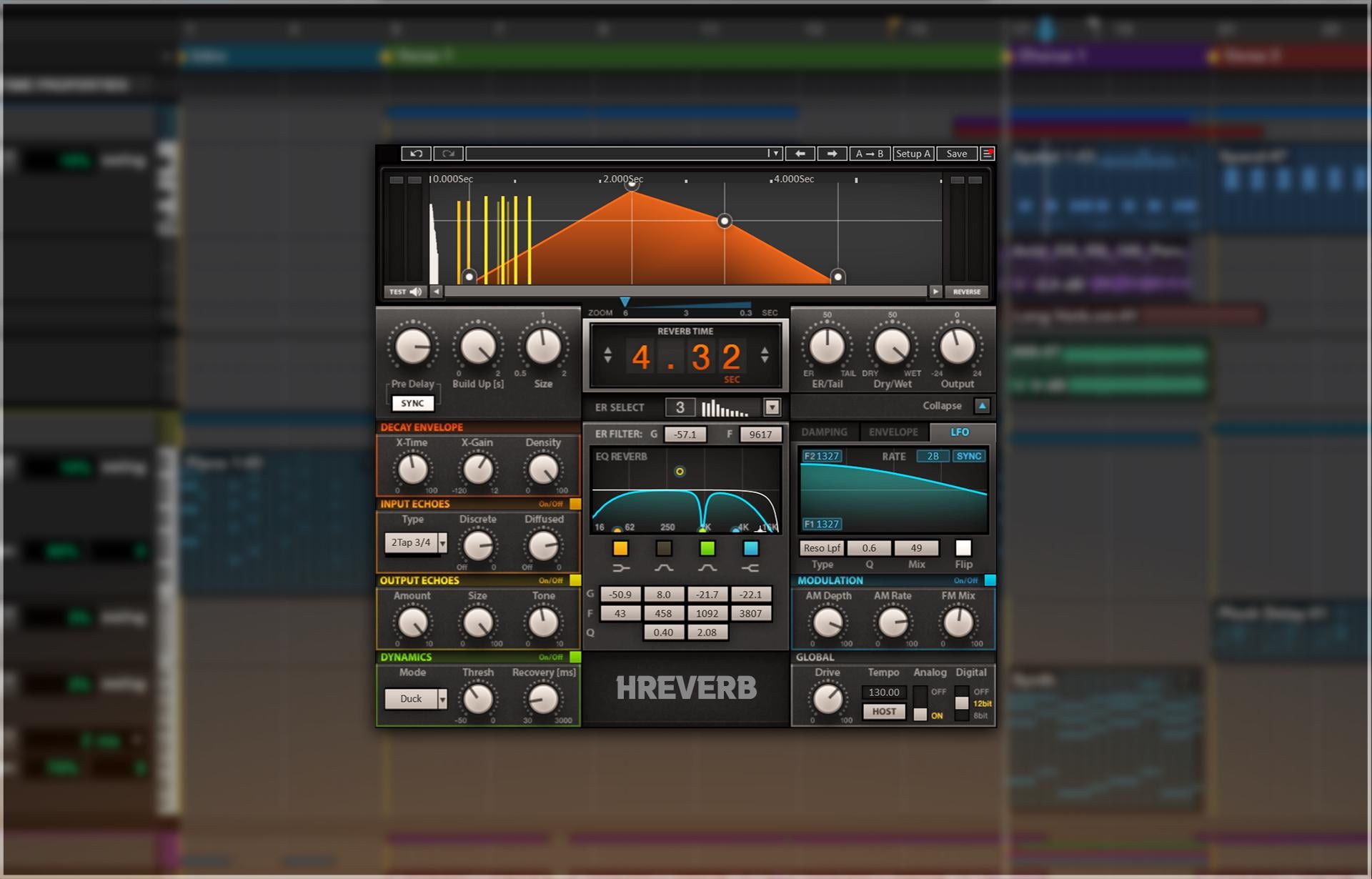
Task: Toggle the blue EQ band four swatch
Action: [x=750, y=548]
